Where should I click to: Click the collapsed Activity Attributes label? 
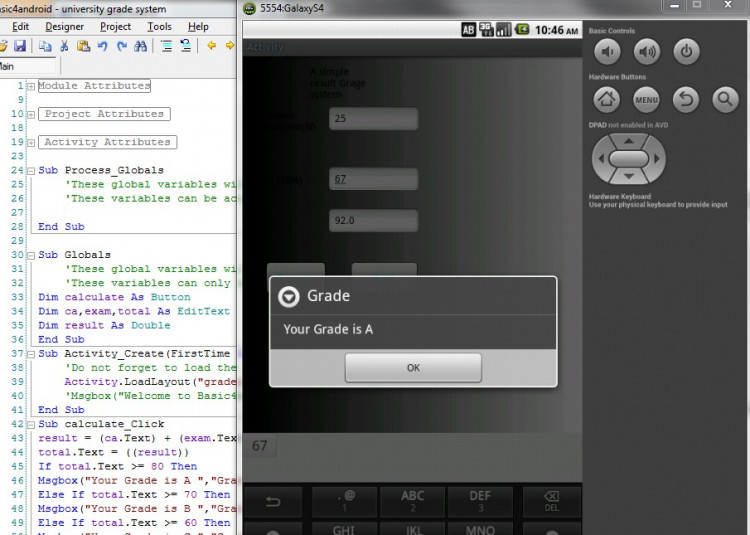108,142
